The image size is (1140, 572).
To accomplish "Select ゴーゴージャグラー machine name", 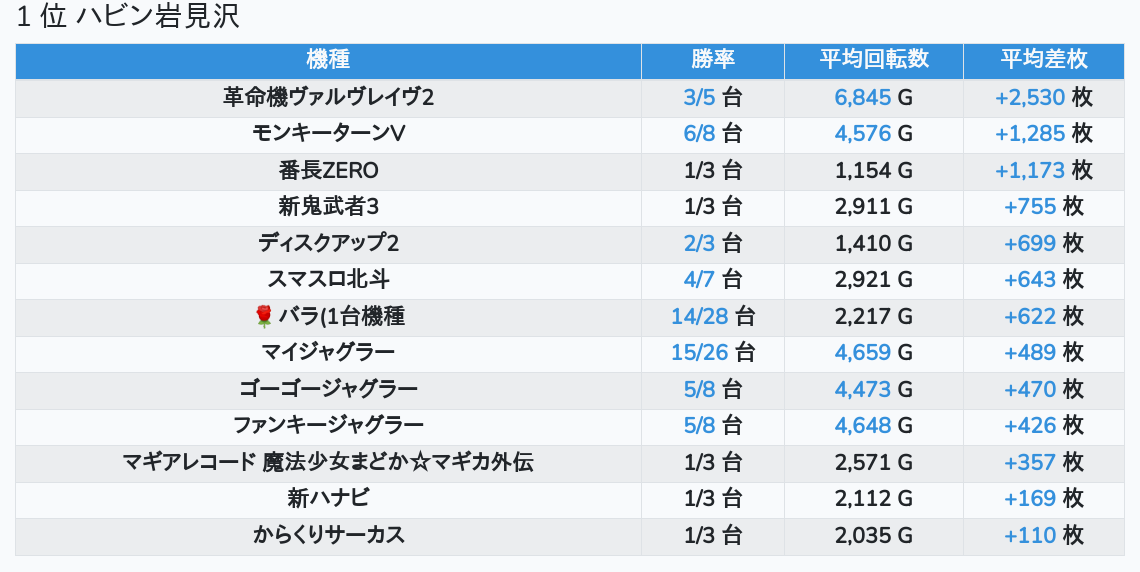I will [328, 389].
